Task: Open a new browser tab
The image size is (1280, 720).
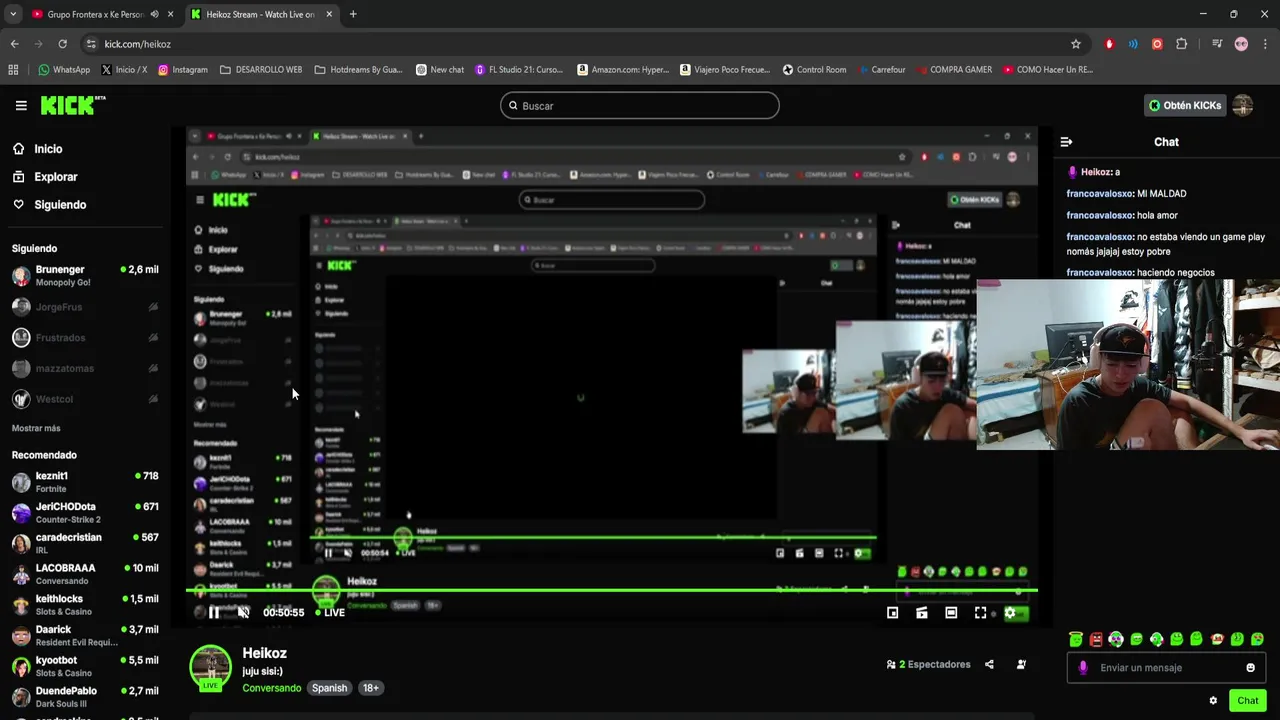Action: [x=353, y=14]
